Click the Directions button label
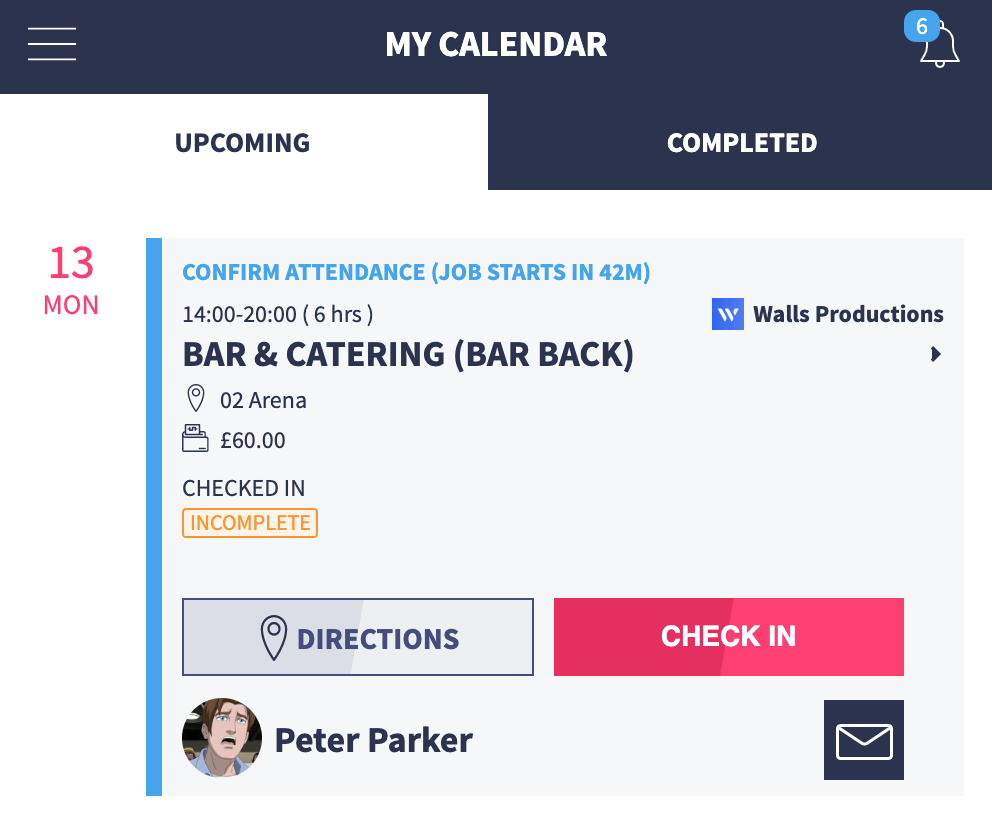 [378, 639]
